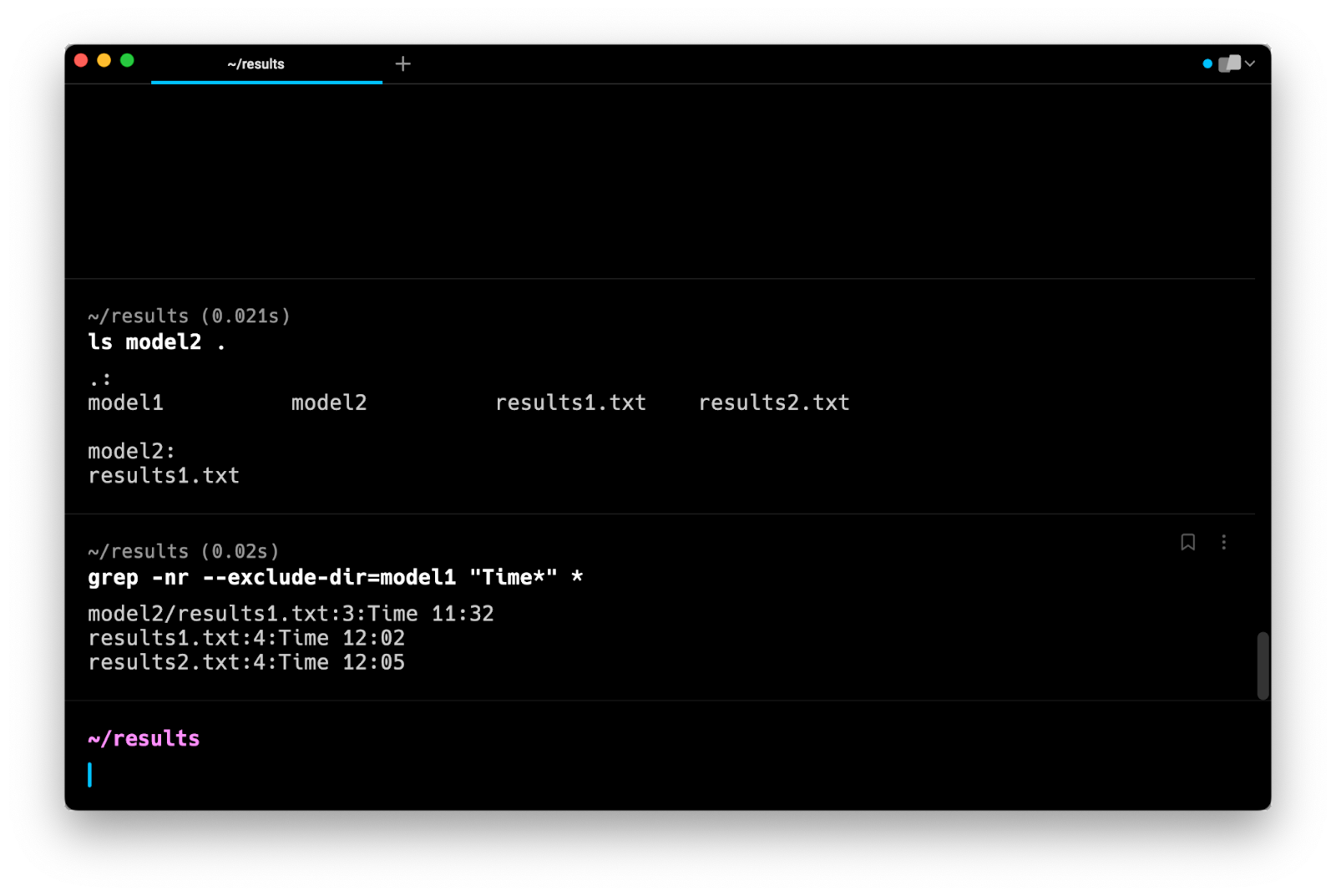Viewport: 1336px width, 896px height.
Task: Select the ~/results tab
Action: point(255,63)
